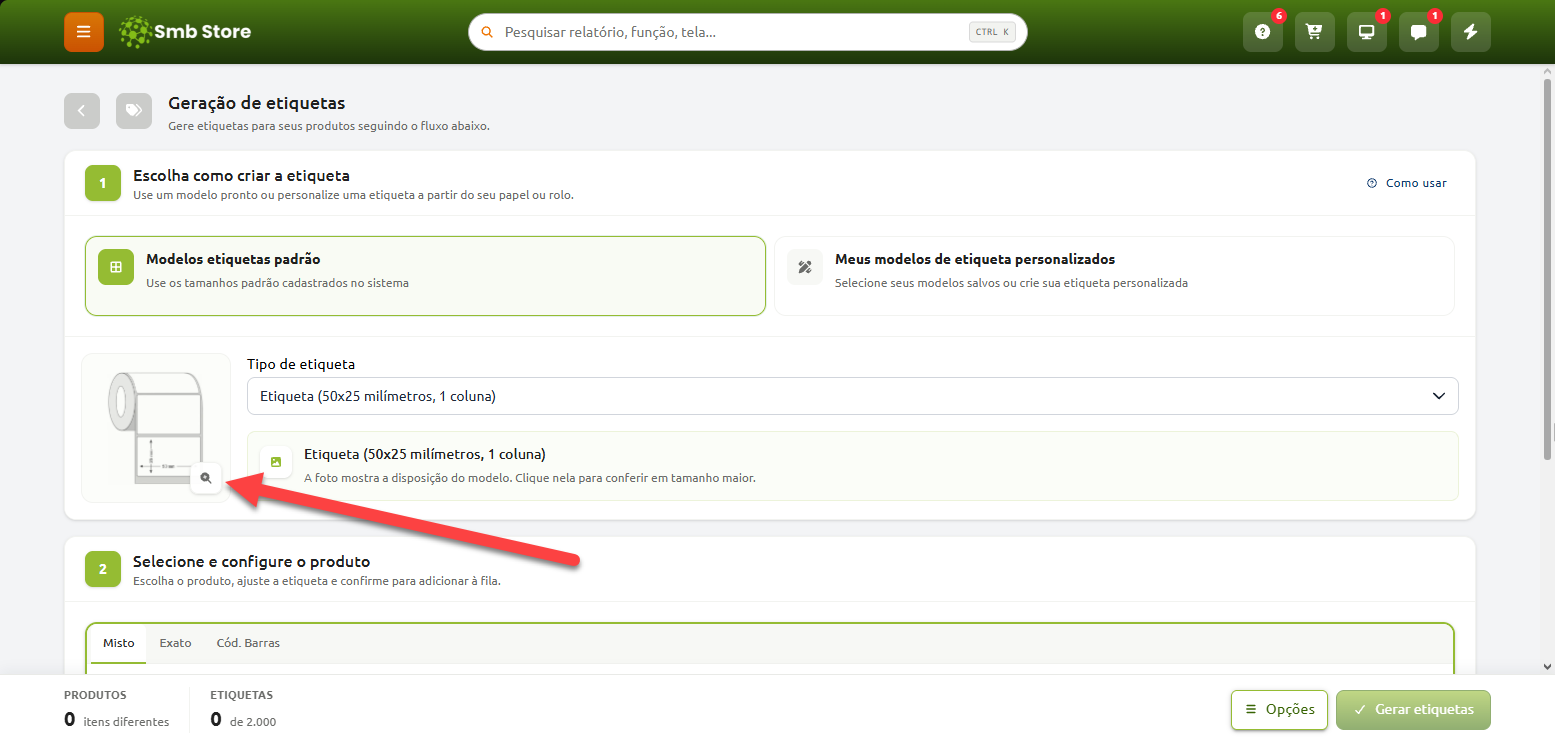Click the picture icon beside the Etiqueta description
The image size is (1555, 745).
click(276, 462)
